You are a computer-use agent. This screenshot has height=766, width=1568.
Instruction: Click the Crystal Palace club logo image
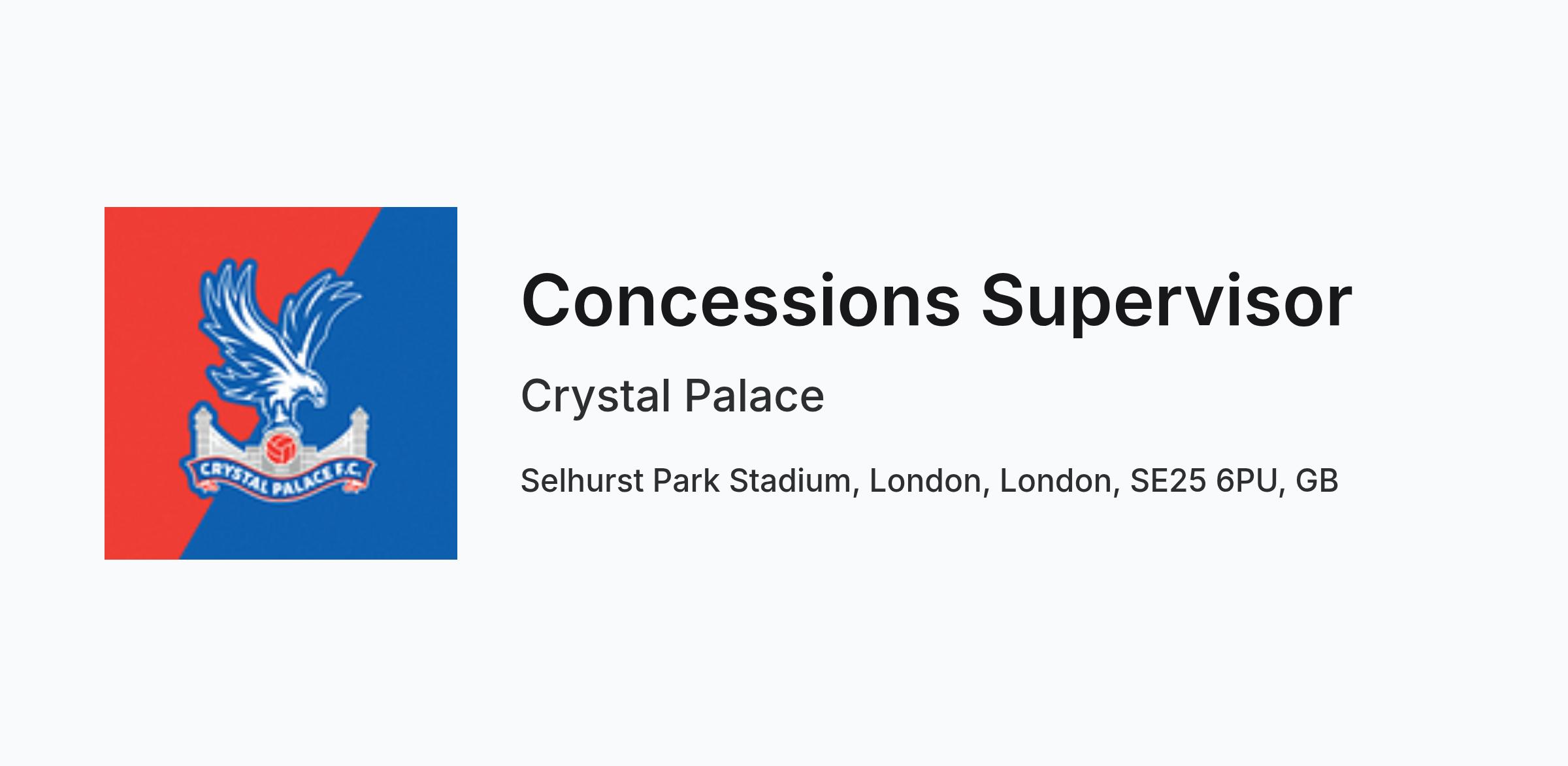[281, 383]
